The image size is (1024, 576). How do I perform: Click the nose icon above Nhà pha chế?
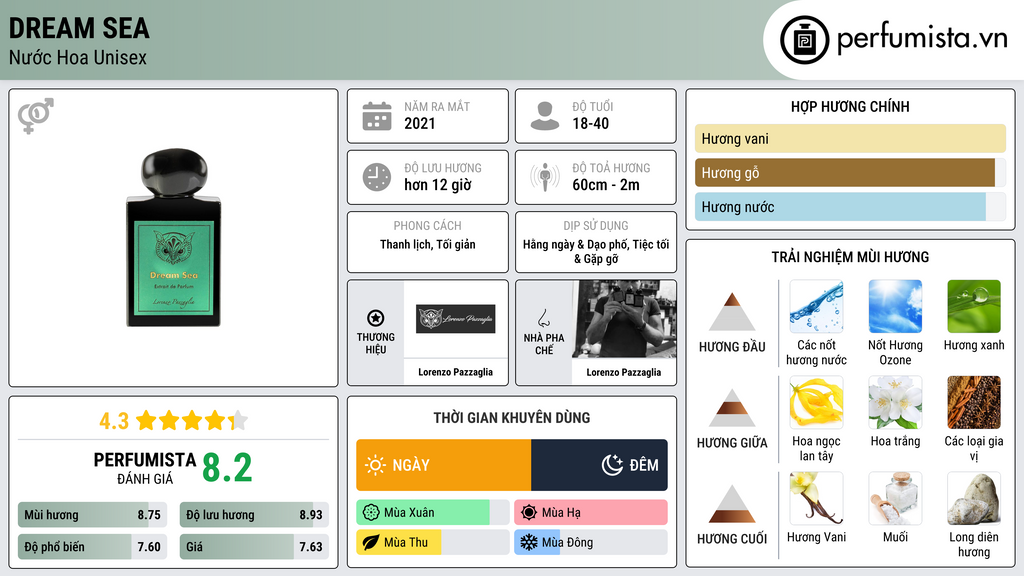click(x=543, y=318)
